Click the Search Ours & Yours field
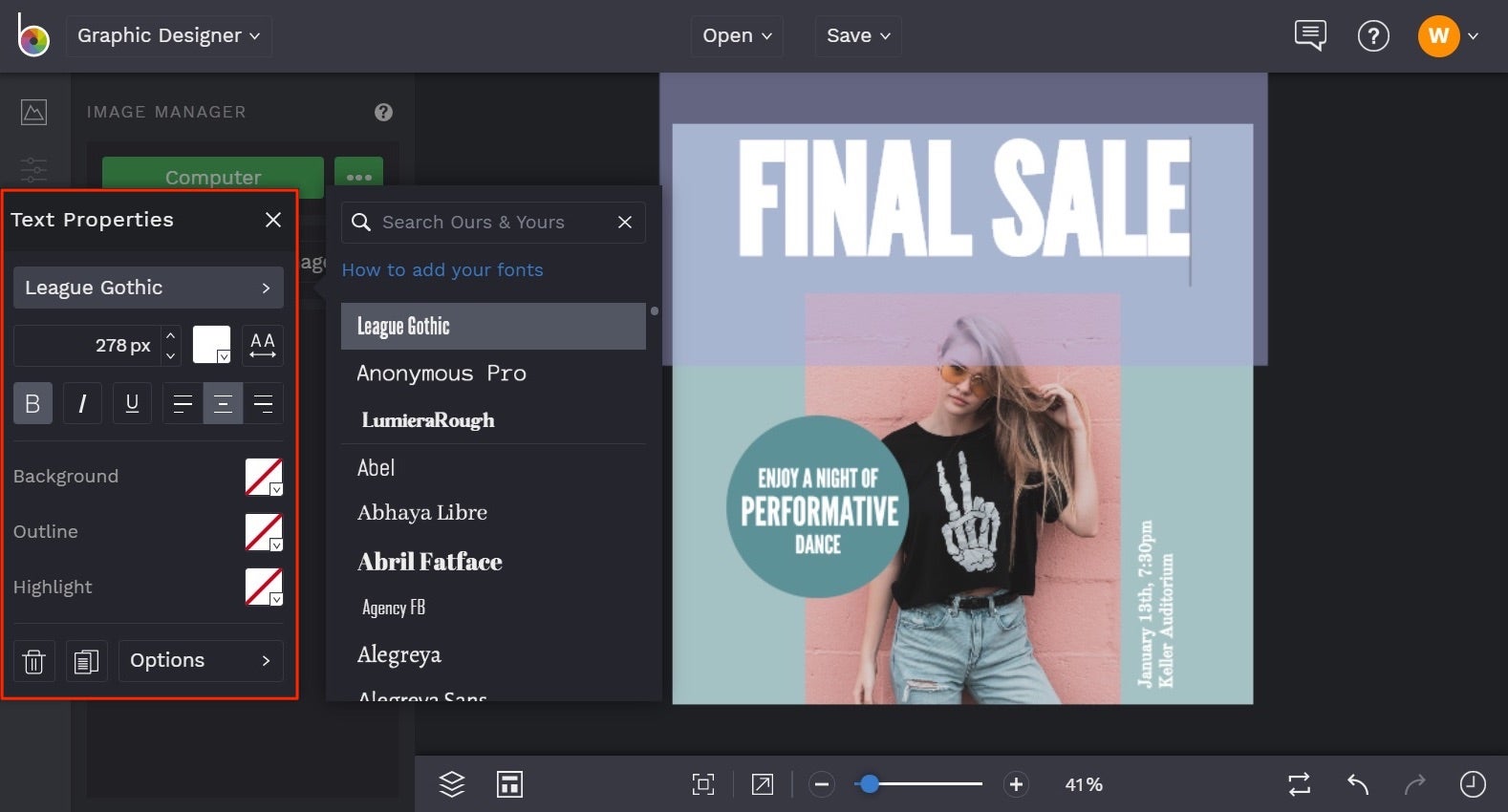Viewport: 1508px width, 812px height. click(x=493, y=222)
